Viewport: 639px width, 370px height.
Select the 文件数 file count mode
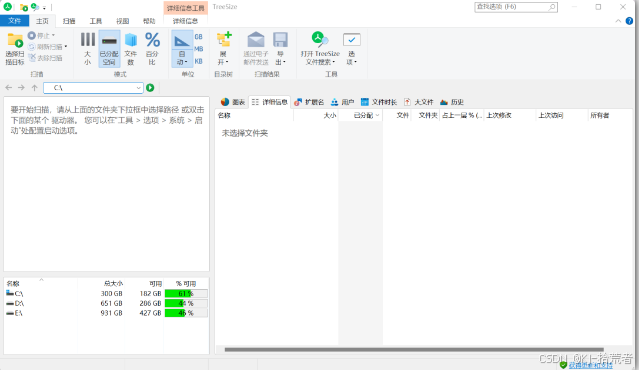(130, 48)
